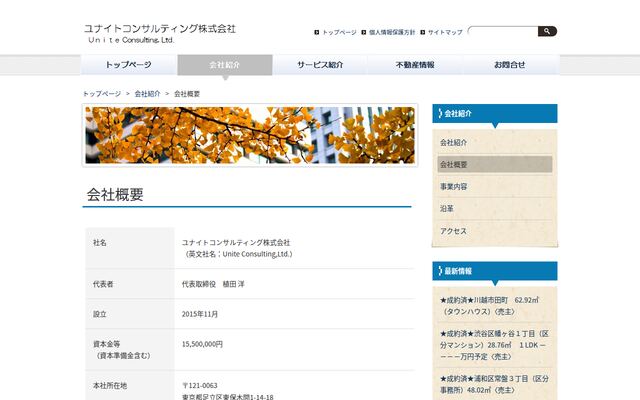Select the お問合せ navigation tab

[510, 65]
